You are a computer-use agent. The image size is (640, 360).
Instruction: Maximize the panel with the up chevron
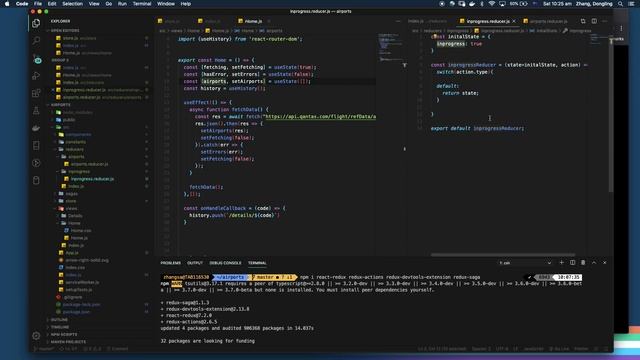[x=594, y=263]
